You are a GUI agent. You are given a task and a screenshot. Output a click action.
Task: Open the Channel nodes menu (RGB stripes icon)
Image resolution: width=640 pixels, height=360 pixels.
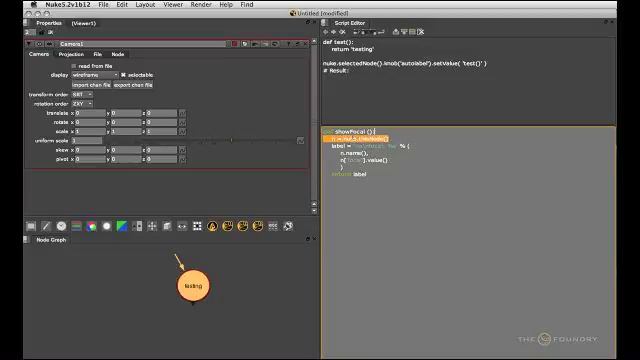pos(76,226)
